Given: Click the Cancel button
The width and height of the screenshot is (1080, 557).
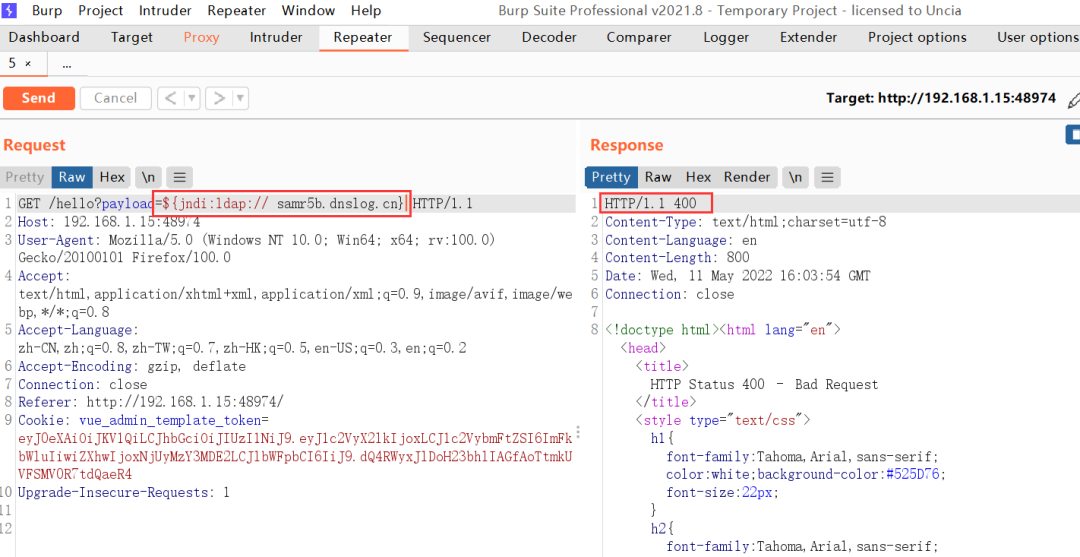Looking at the screenshot, I should pyautogui.click(x=115, y=98).
